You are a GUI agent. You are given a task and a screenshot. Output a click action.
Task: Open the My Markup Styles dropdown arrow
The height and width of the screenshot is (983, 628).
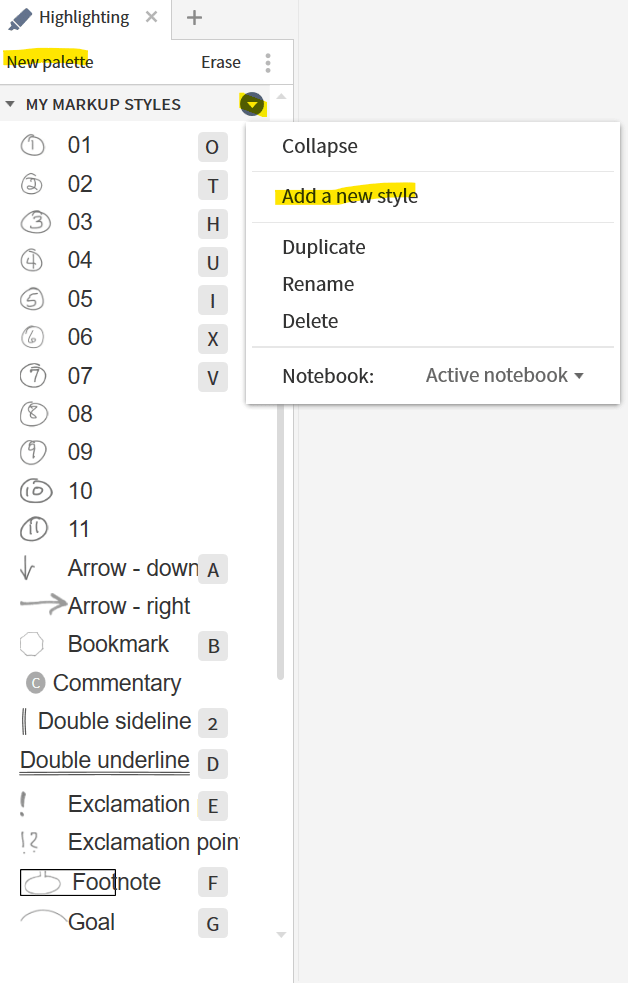click(x=252, y=104)
